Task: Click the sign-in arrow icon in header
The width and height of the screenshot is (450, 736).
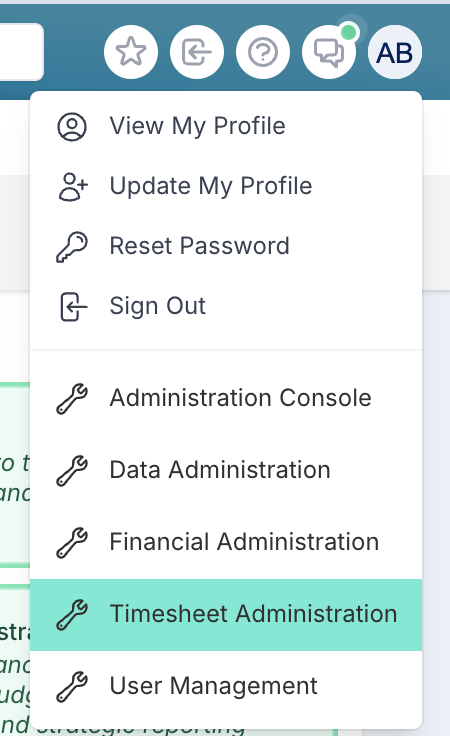Action: click(x=197, y=52)
